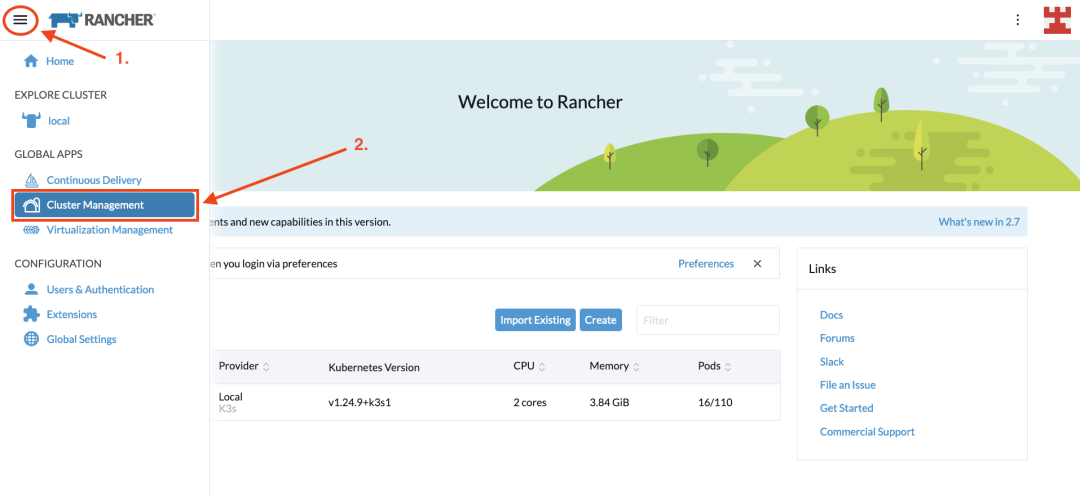Open the vertical three-dot menu
The width and height of the screenshot is (1080, 497).
point(1017,20)
